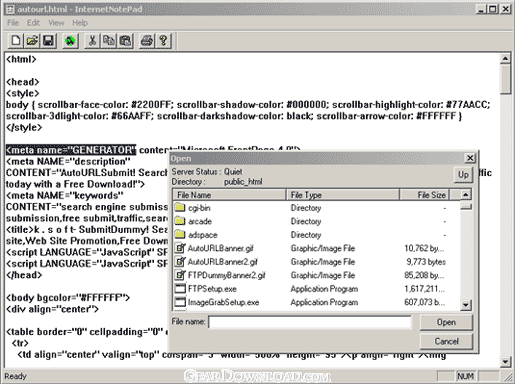Sort by File Size column header
The image size is (515, 384).
tap(425, 195)
